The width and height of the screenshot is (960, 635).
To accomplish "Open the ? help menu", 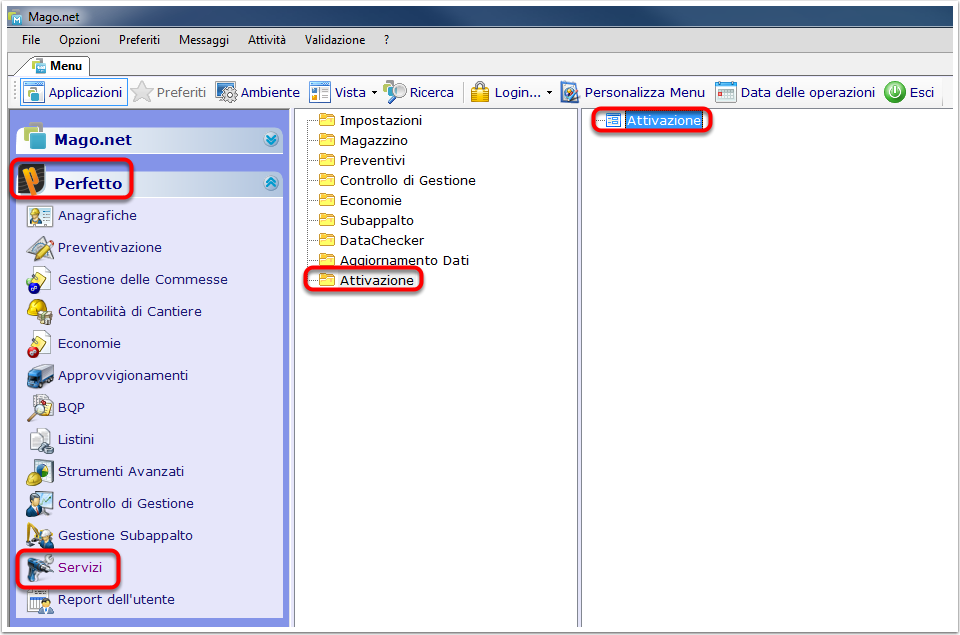I will click(386, 40).
